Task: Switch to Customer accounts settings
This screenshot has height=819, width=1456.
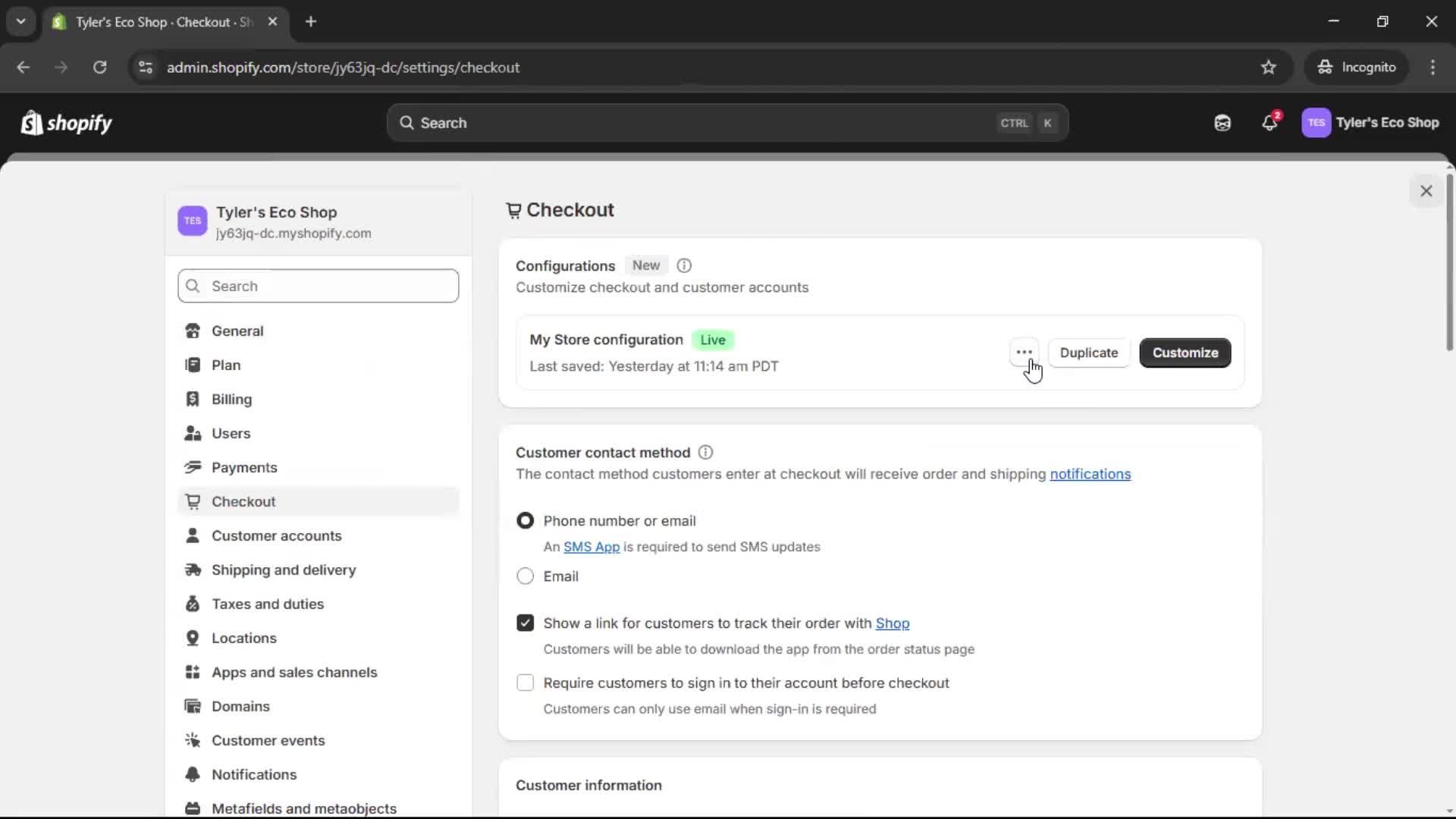Action: point(278,535)
